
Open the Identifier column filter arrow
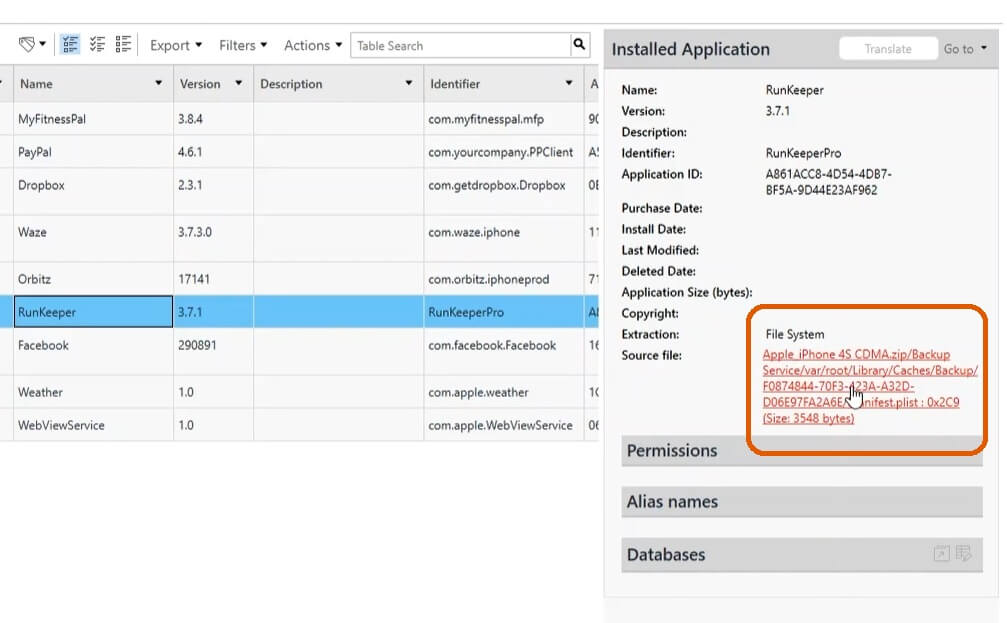pyautogui.click(x=569, y=84)
